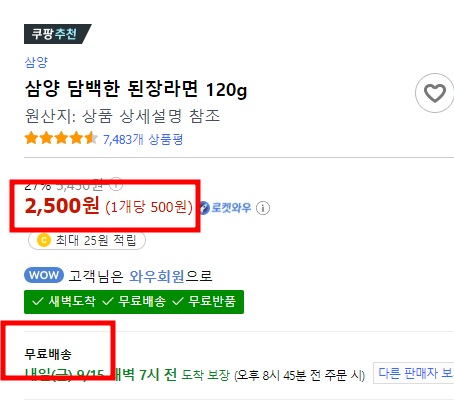Click the product title 삼양 담백한 된장라면 120g
Viewport: 454px width, 413px height.
pos(136,89)
